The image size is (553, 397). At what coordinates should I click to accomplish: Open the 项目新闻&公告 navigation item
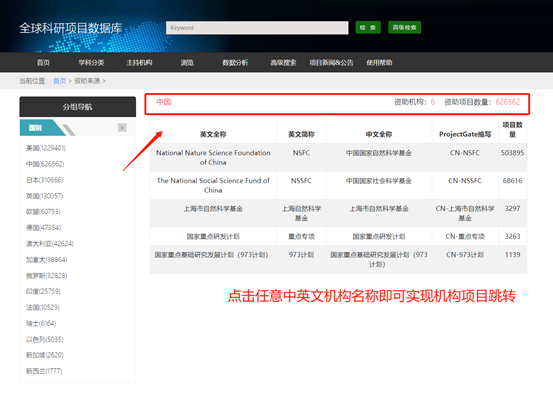click(x=331, y=63)
